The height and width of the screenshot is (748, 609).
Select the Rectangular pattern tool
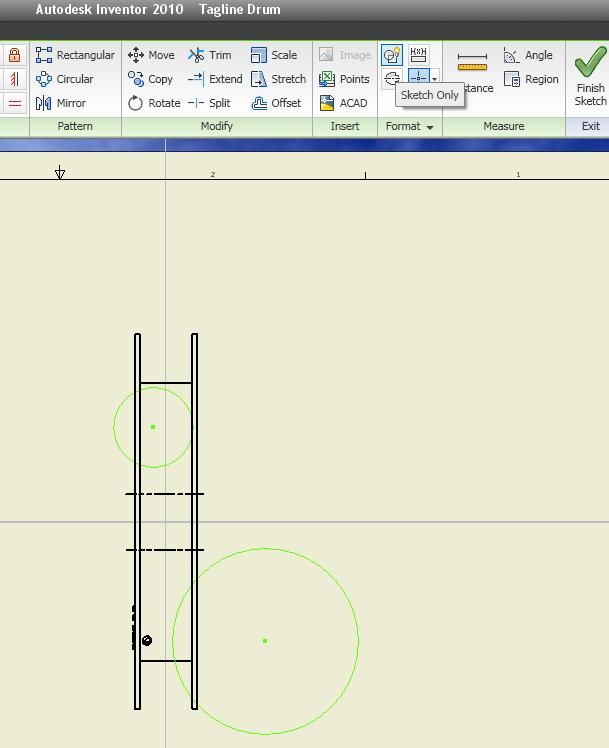click(75, 55)
